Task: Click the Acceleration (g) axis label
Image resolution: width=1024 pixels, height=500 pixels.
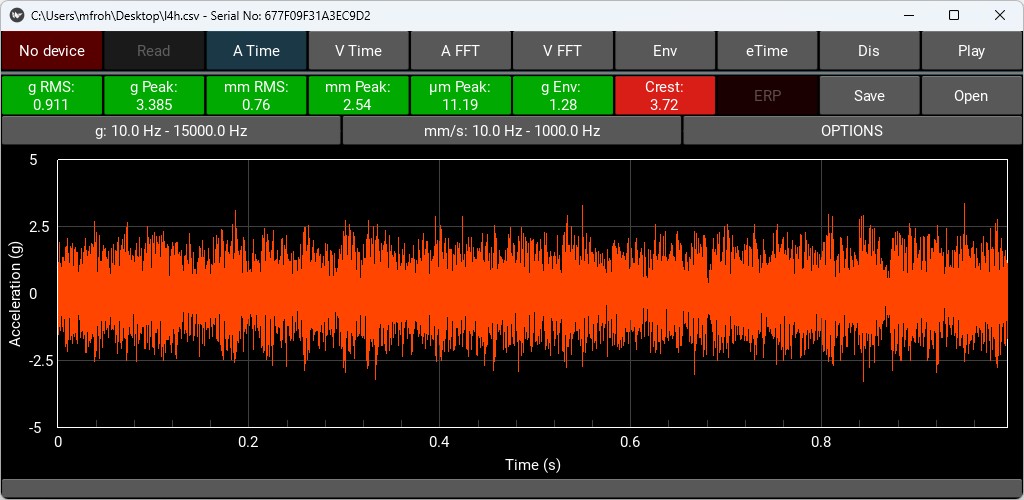Action: pos(15,293)
